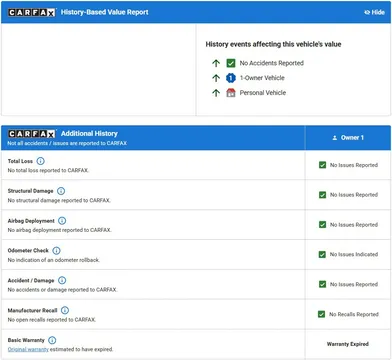Click the 'Additional History' heading
The height and width of the screenshot is (360, 392).
89,134
